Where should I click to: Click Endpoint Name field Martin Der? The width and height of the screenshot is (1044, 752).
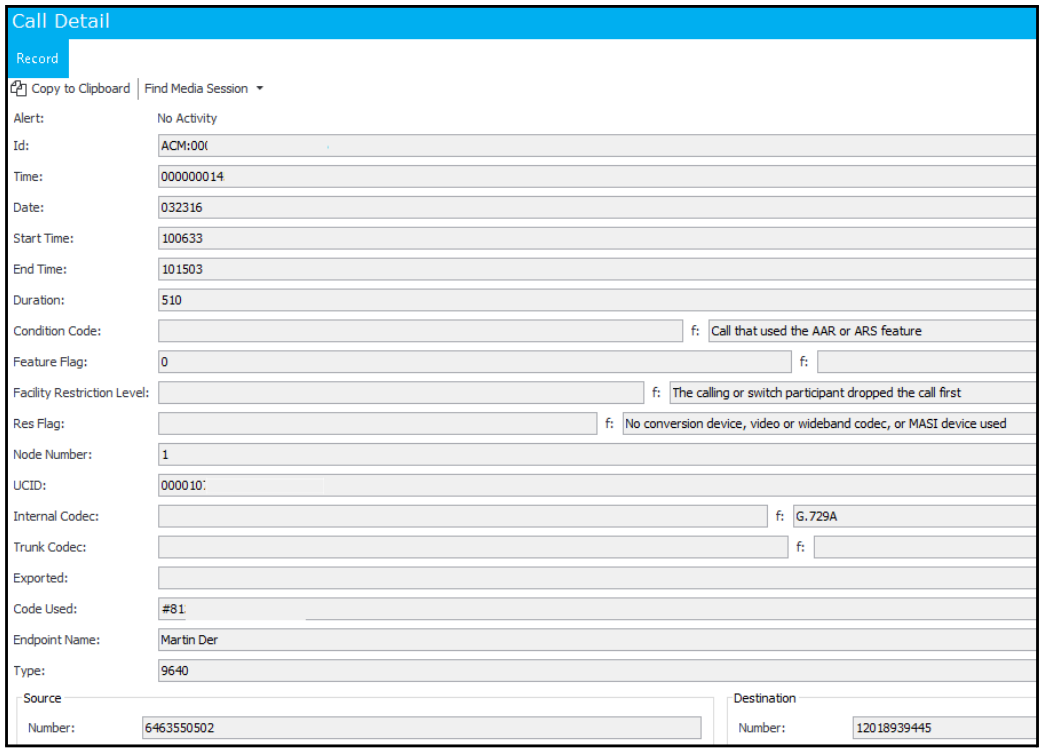point(597,640)
